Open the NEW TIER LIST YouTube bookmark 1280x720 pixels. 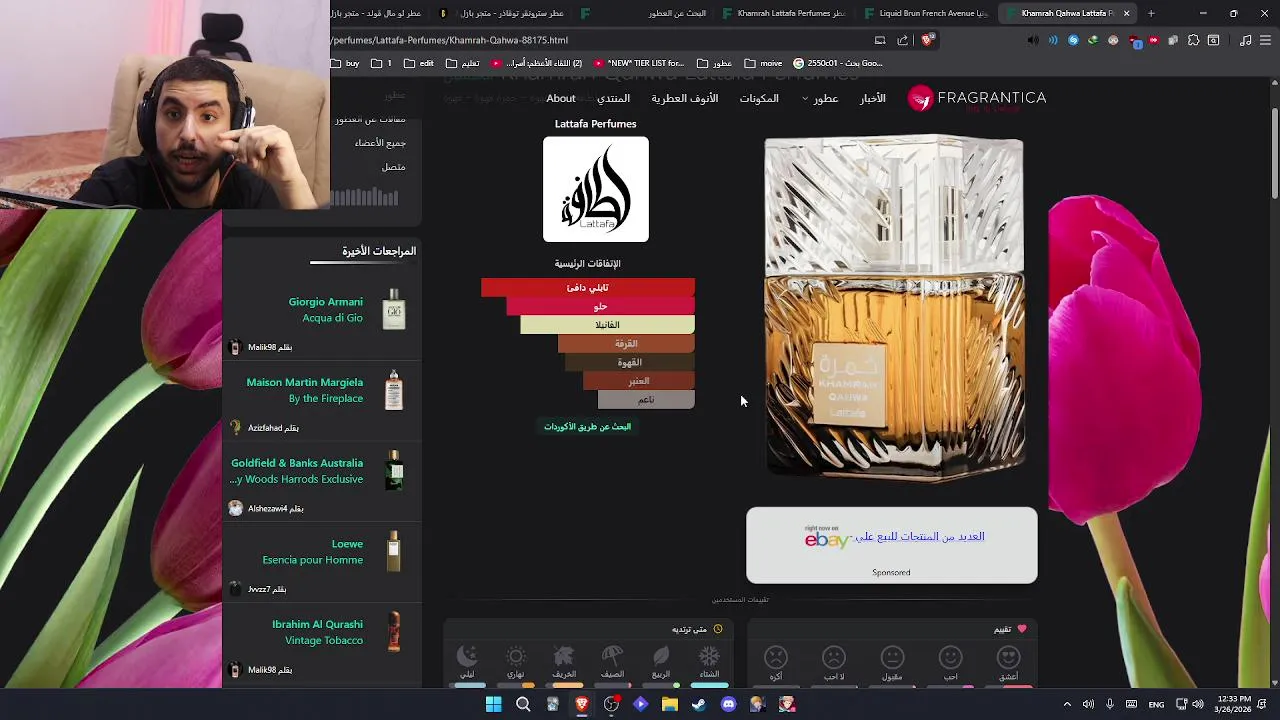pos(639,63)
